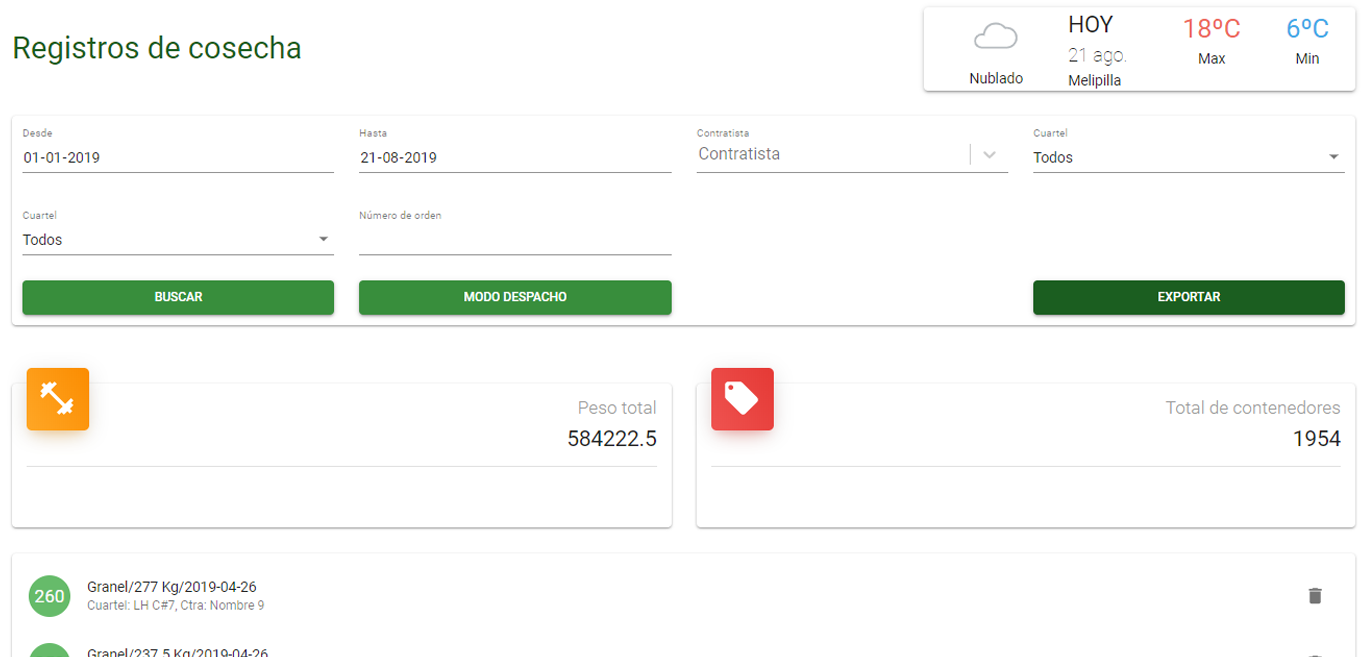Select the Total de contenedores value 1954
1366x657 pixels.
[x=1316, y=438]
